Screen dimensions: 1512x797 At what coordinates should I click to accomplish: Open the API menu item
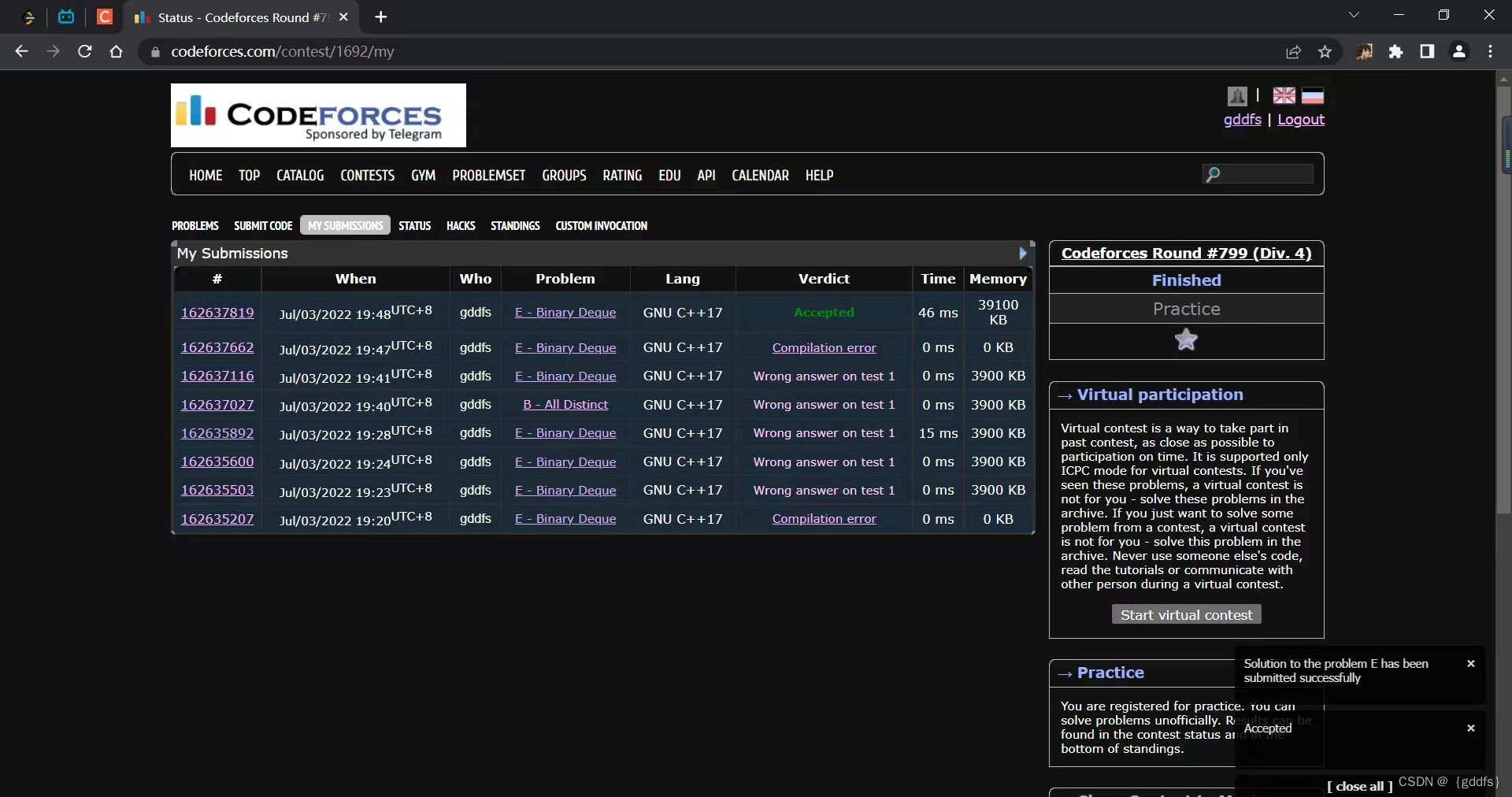706,175
